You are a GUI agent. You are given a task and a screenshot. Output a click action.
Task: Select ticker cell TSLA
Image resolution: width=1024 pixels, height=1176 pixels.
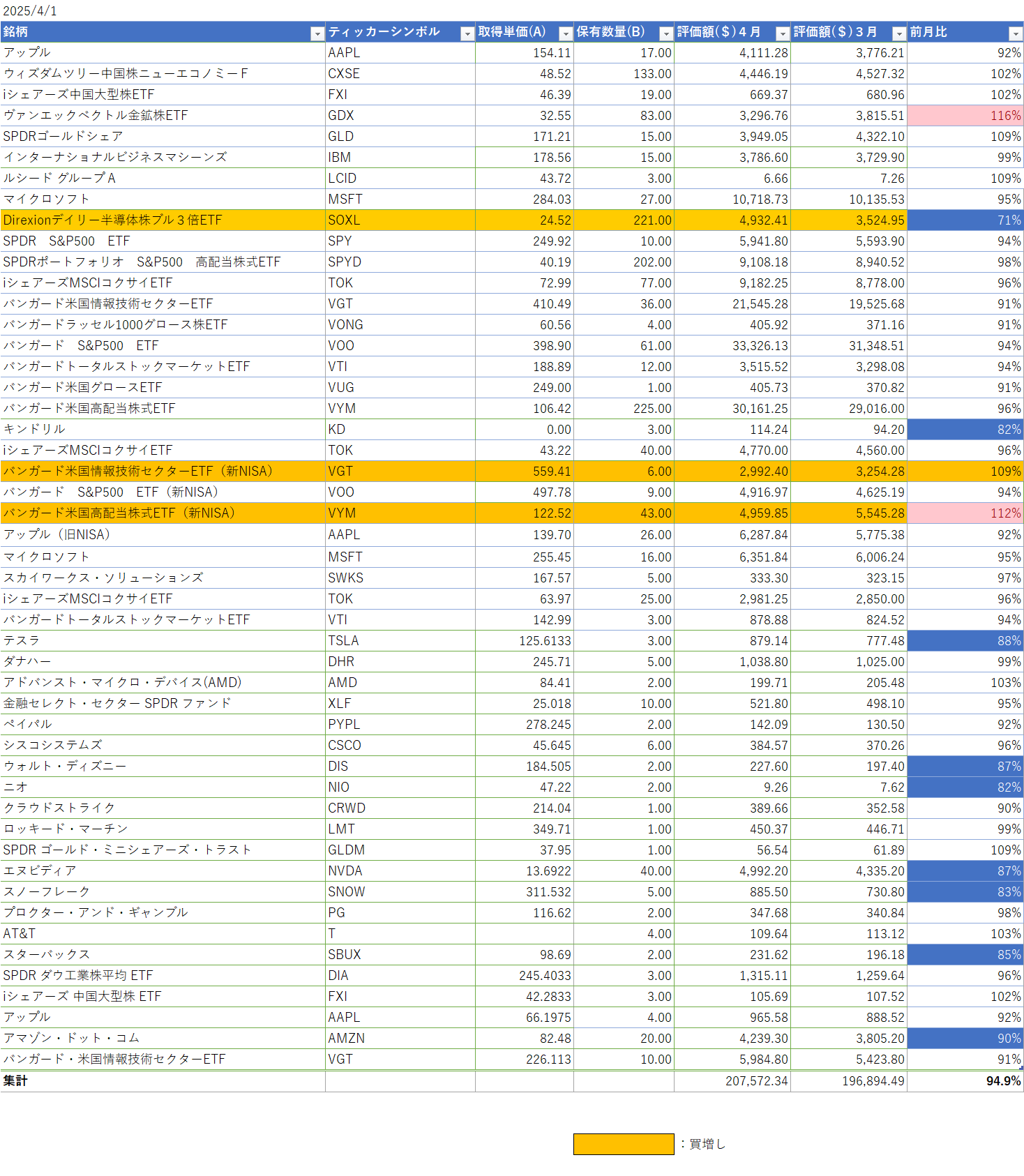coord(400,641)
